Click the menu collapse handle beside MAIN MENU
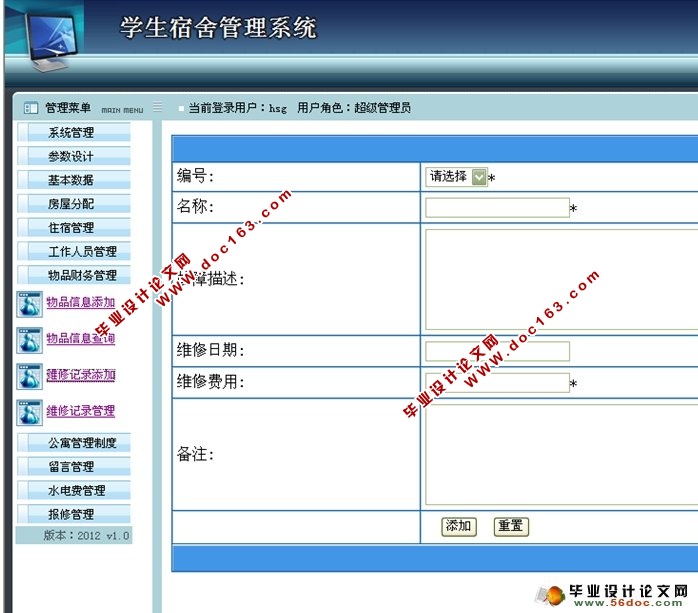 coord(158,107)
